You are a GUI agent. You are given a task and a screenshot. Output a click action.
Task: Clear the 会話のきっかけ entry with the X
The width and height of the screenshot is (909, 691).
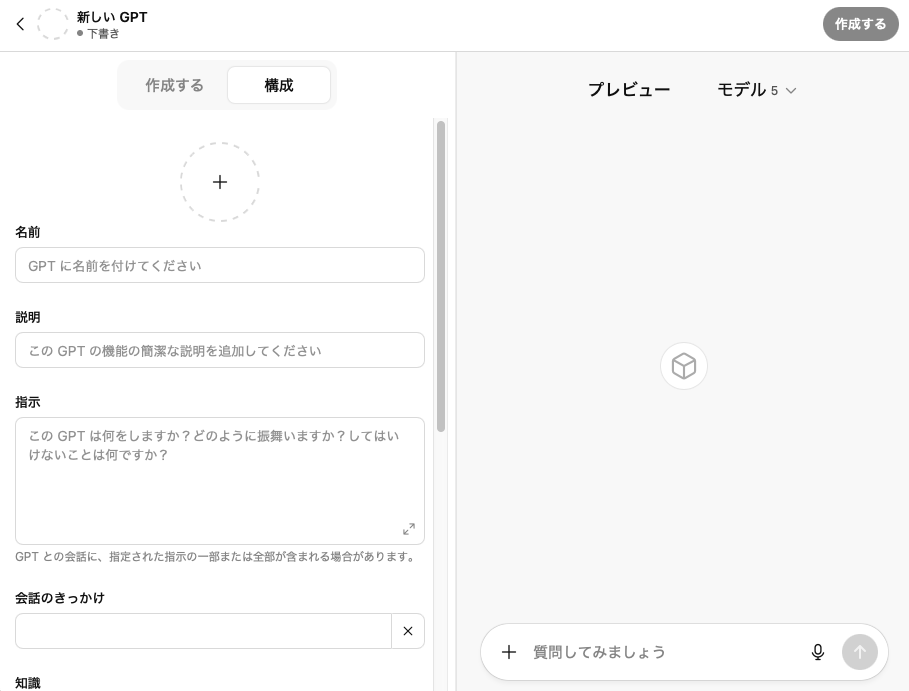click(x=408, y=631)
